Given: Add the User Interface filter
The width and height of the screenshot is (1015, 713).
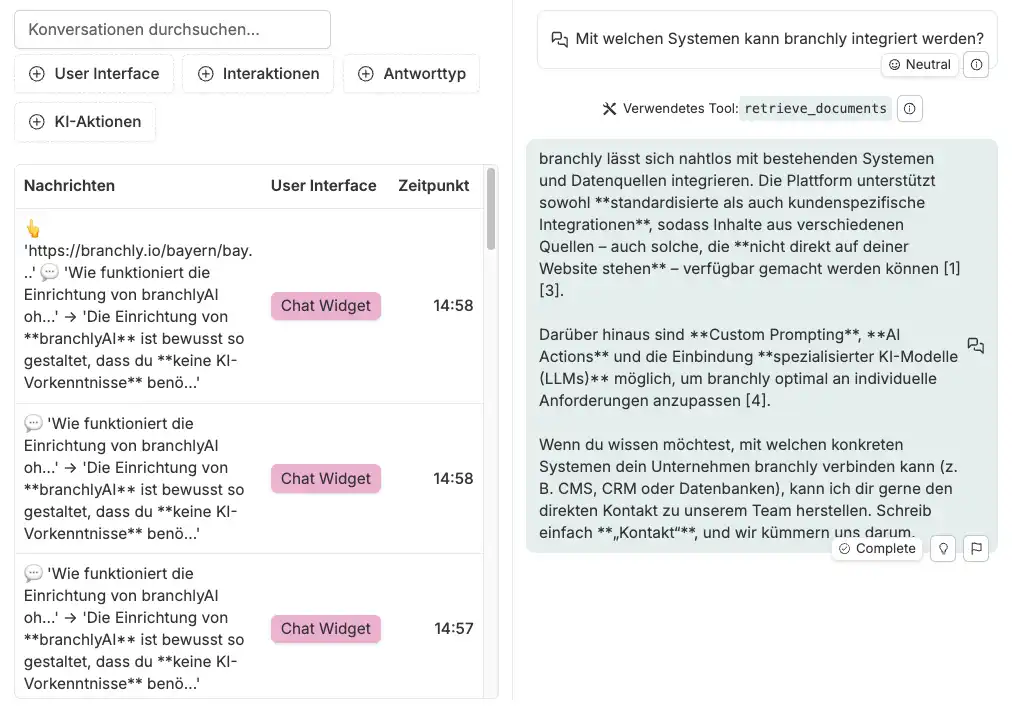Looking at the screenshot, I should [x=95, y=74].
